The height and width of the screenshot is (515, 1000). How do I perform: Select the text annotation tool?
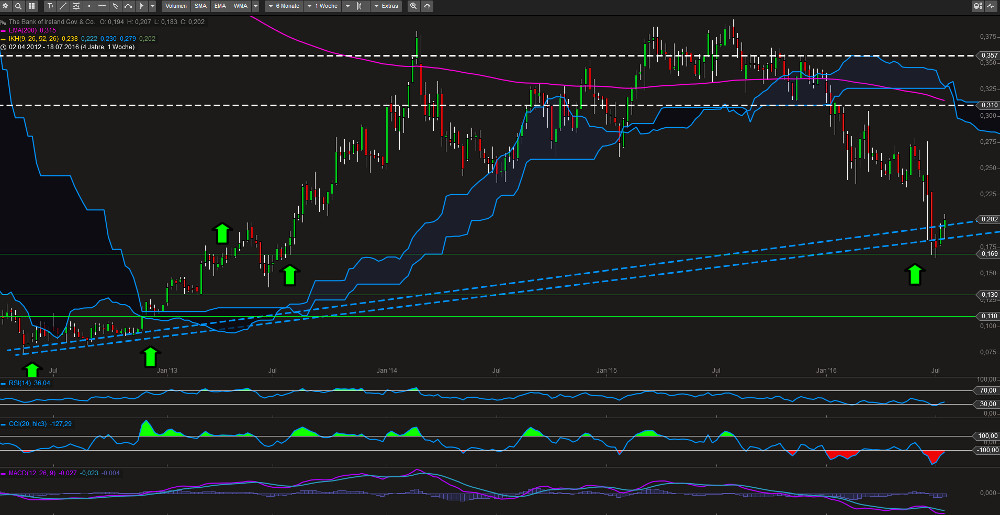click(50, 6)
